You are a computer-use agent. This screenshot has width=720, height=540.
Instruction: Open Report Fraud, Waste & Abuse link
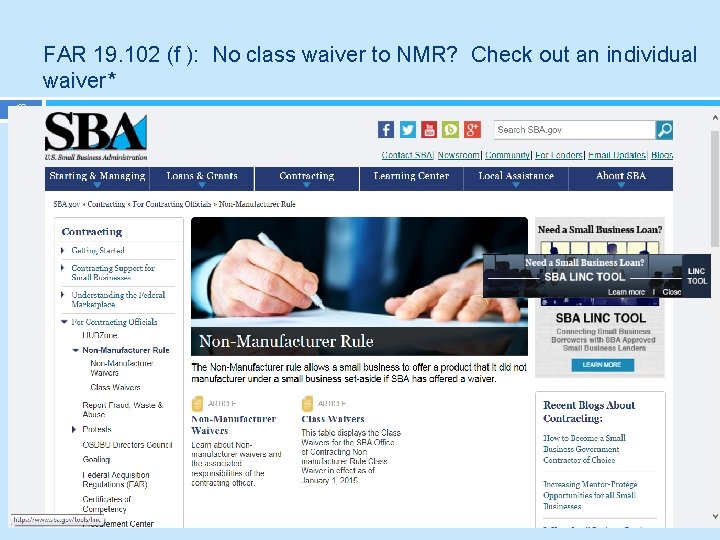[x=123, y=409]
